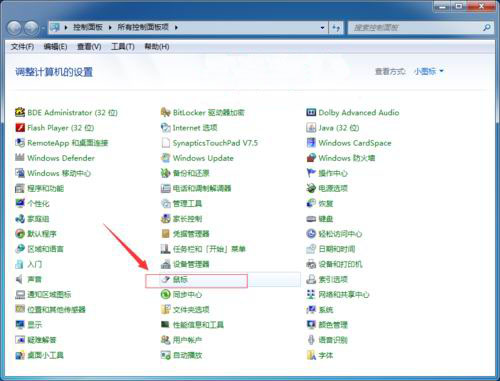500x381 pixels.
Task: Open RemoteApp 和桌面连接 link
Action: (68, 143)
